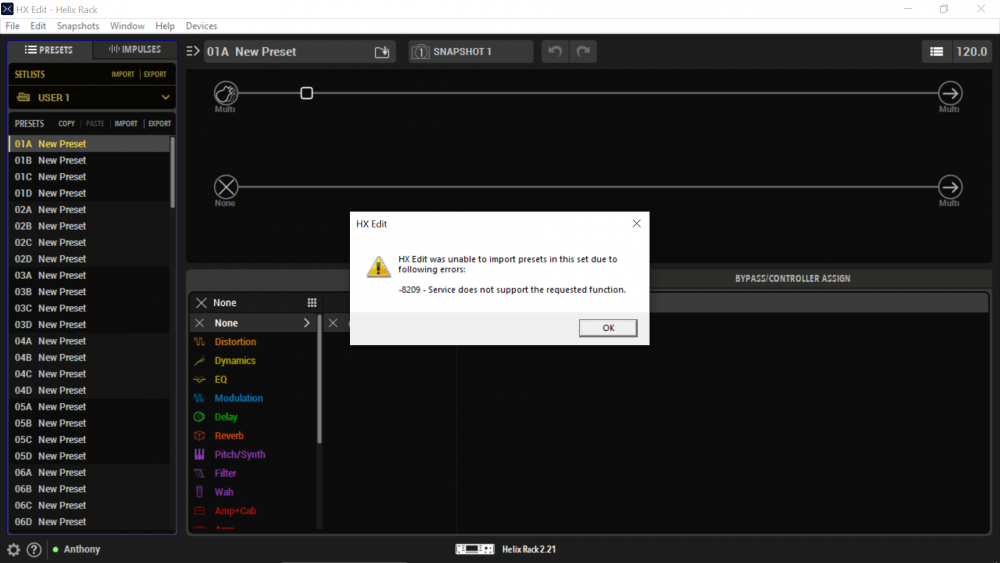Click the Delay category icon
Viewport: 1000px width, 563px height.
pos(200,417)
